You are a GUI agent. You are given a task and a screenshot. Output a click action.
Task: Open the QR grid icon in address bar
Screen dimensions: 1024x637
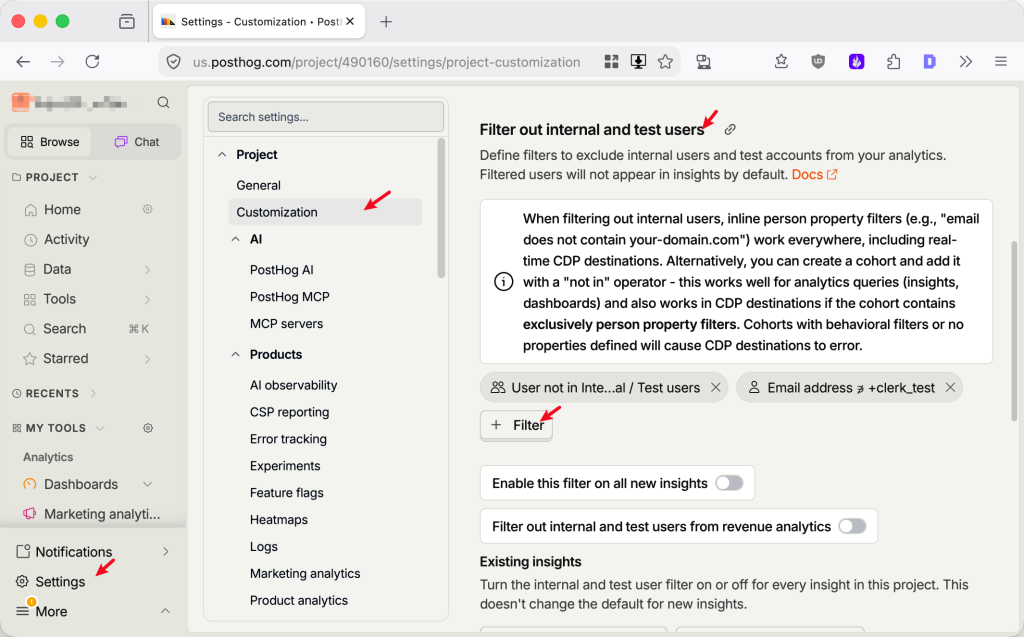[611, 61]
